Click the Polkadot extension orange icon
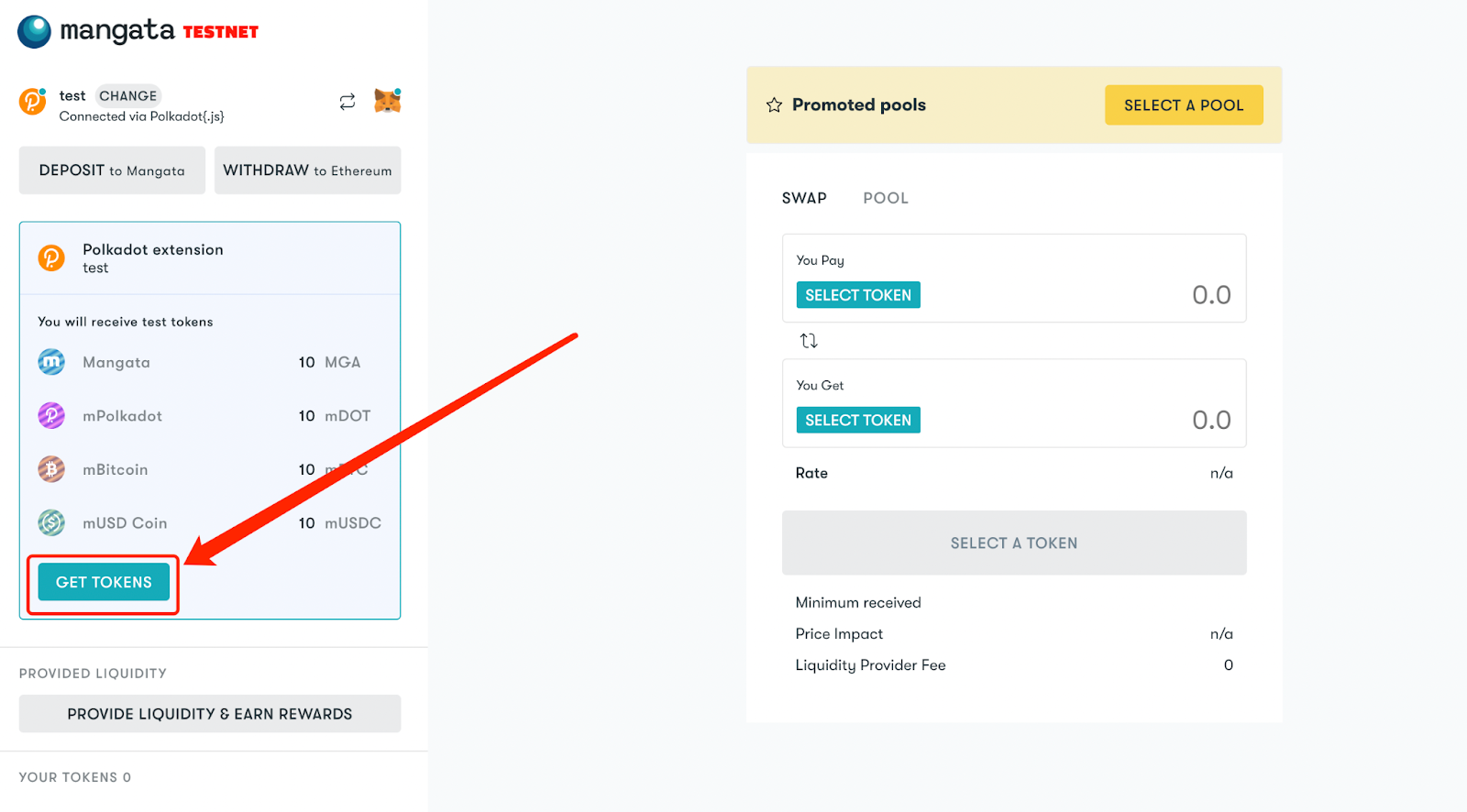 click(x=51, y=258)
